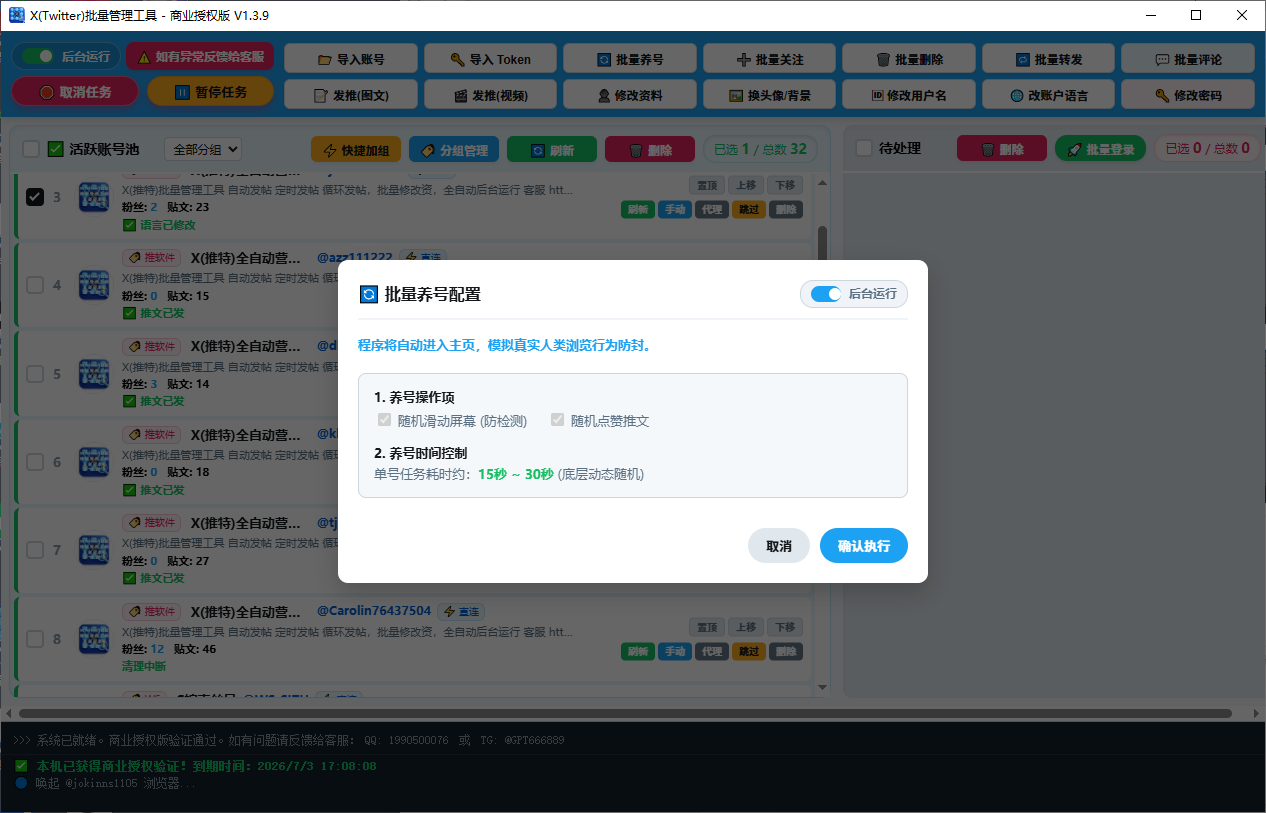The image size is (1266, 813).
Task: Uncheck the checkbox for account row 3
Action: point(35,197)
